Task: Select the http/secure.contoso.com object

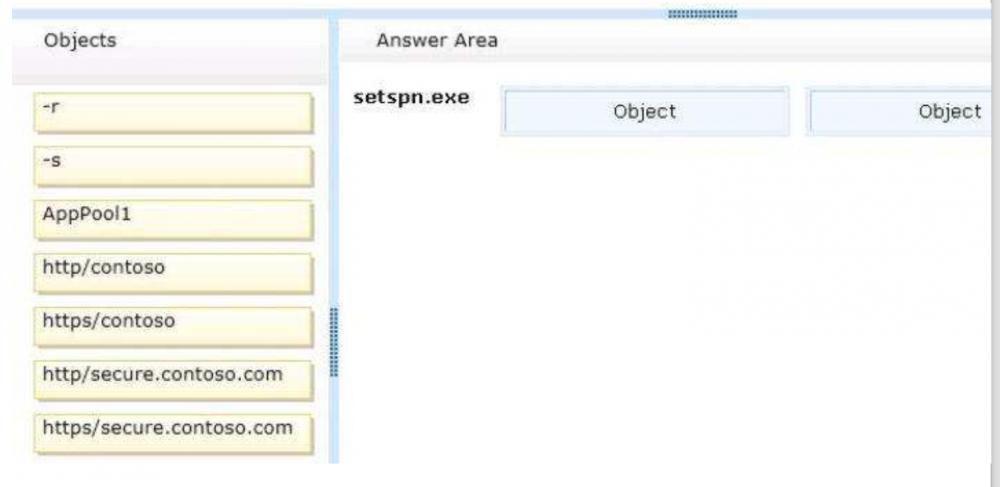Action: tap(172, 379)
